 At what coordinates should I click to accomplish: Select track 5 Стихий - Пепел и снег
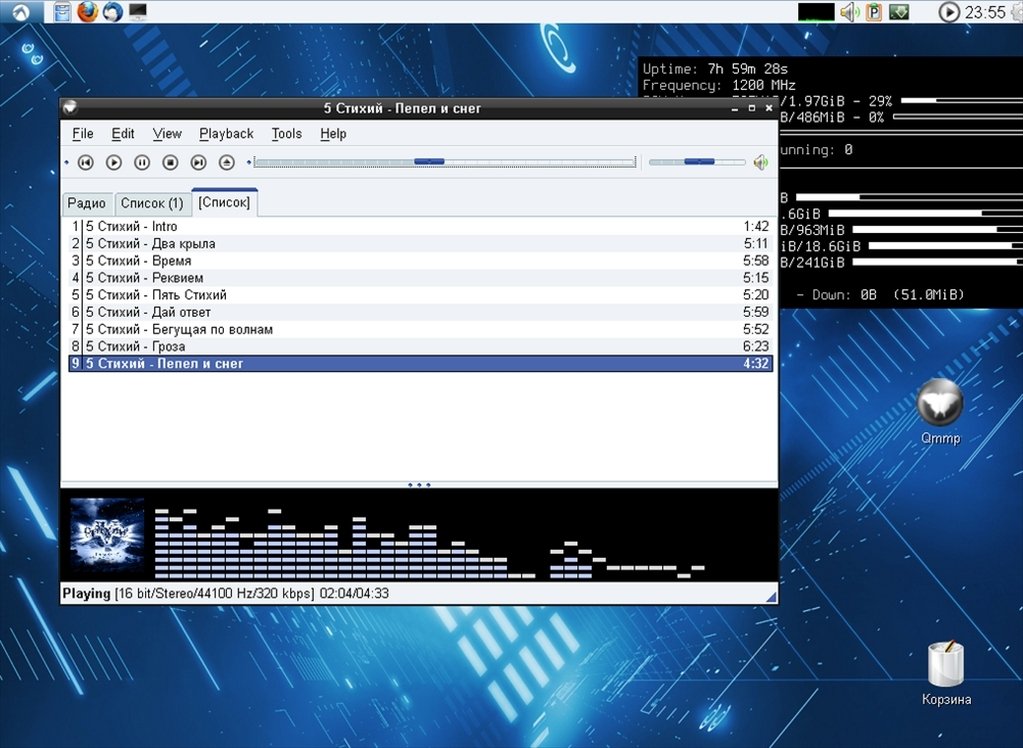pyautogui.click(x=421, y=364)
